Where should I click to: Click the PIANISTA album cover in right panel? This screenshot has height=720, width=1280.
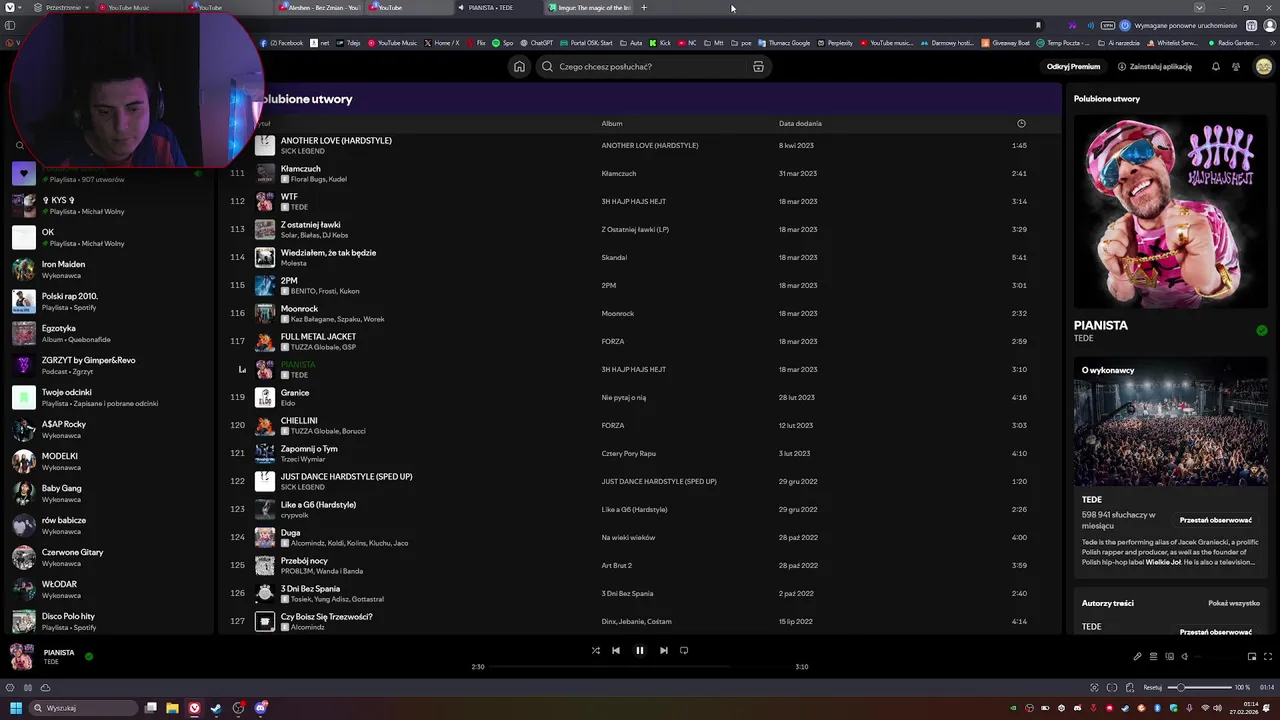(x=1171, y=212)
